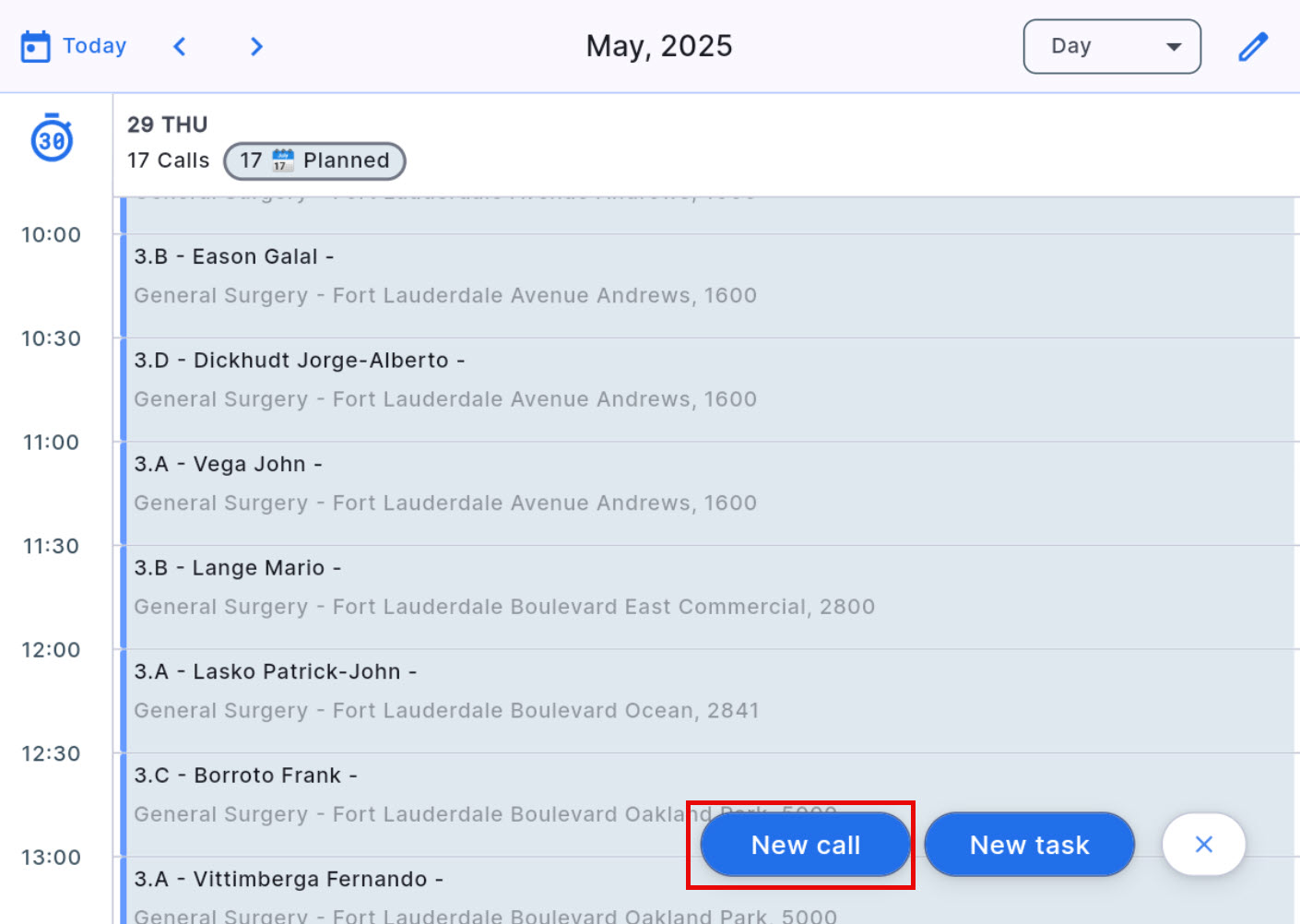Go to previous day with left chevron

180,46
